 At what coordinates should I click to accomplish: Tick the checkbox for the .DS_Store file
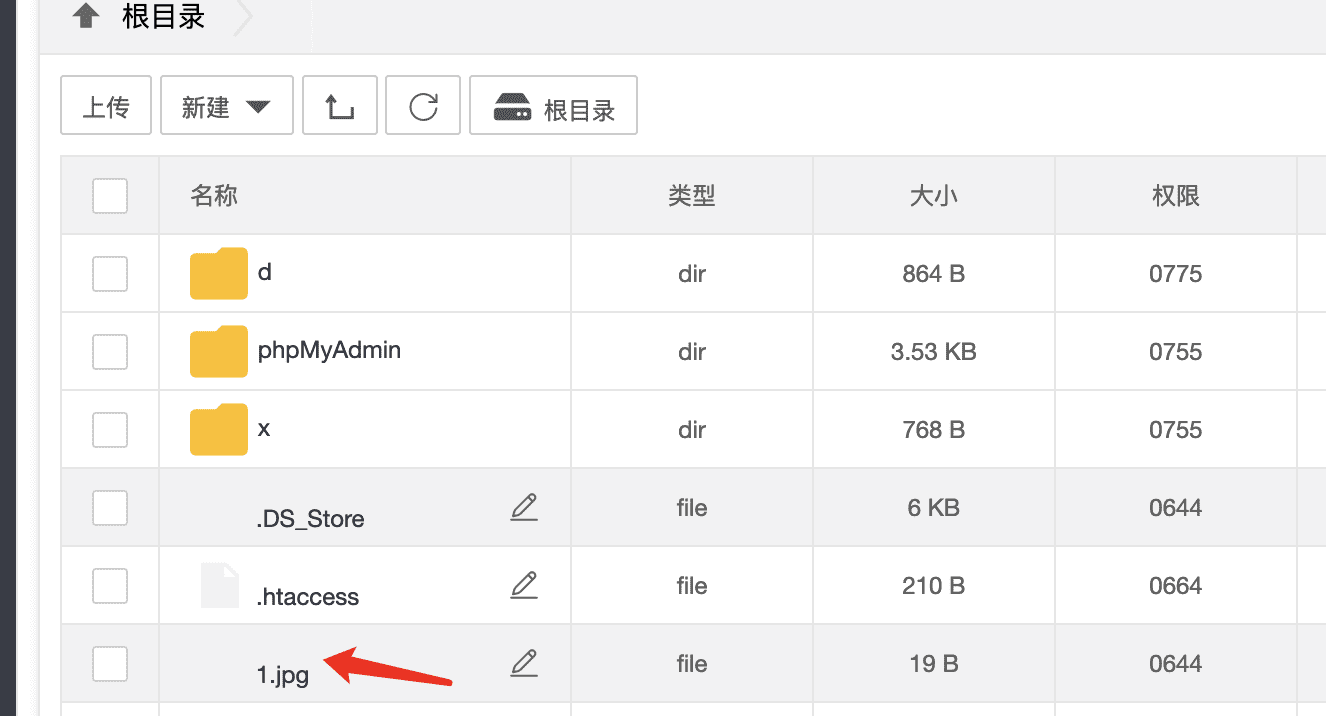[x=110, y=508]
